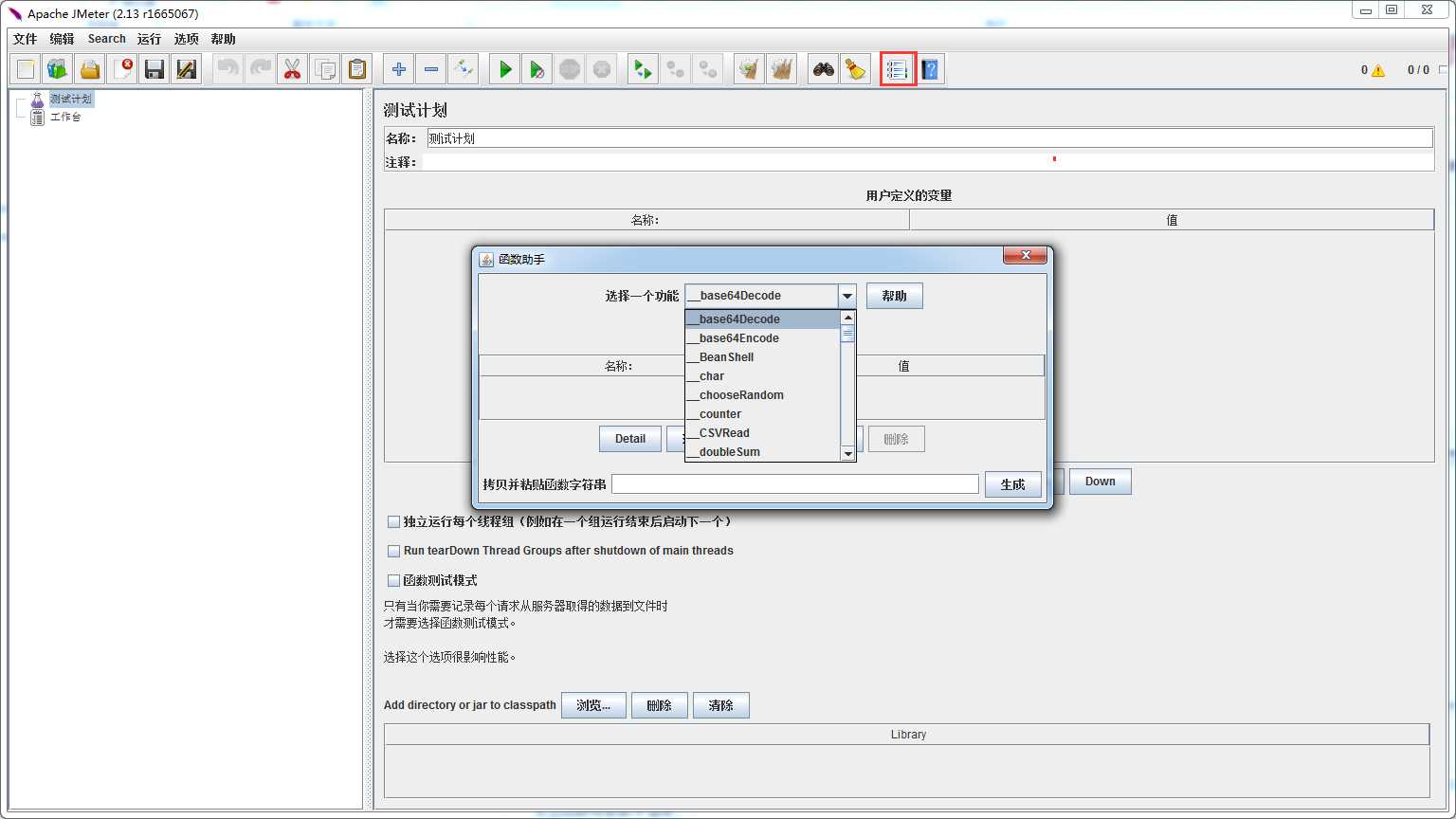1456x819 pixels.
Task: Click the Toggle enable/disable icon
Action: [x=464, y=69]
